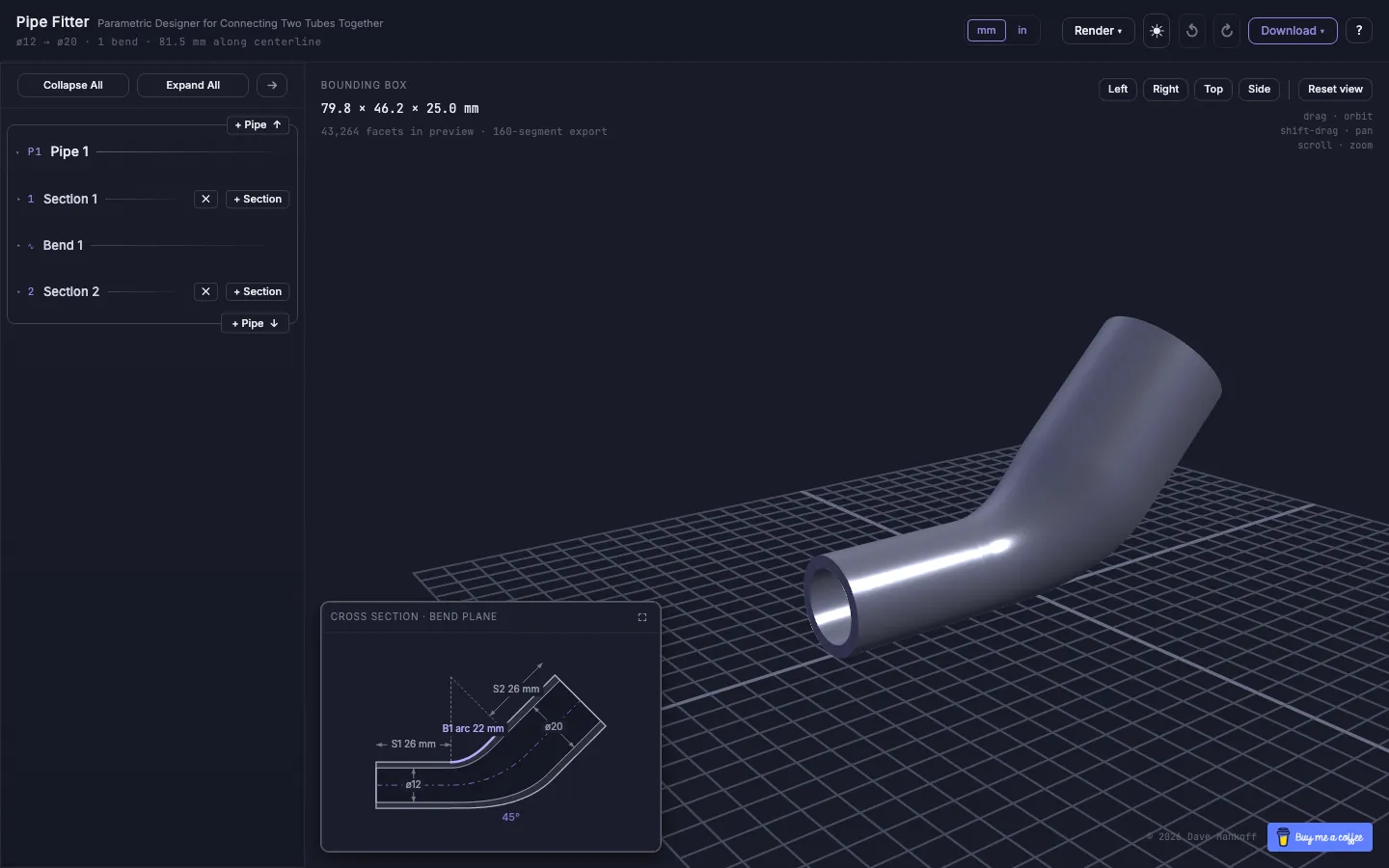The image size is (1389, 868).
Task: Add a section after Section 2
Action: click(x=258, y=291)
